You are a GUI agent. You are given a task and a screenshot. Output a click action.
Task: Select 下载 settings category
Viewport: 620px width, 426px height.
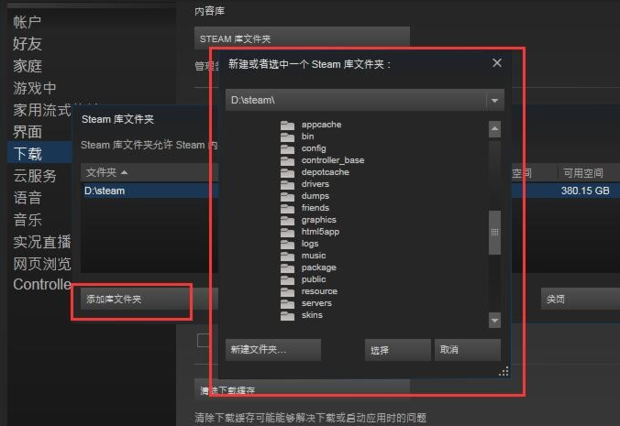click(39, 153)
